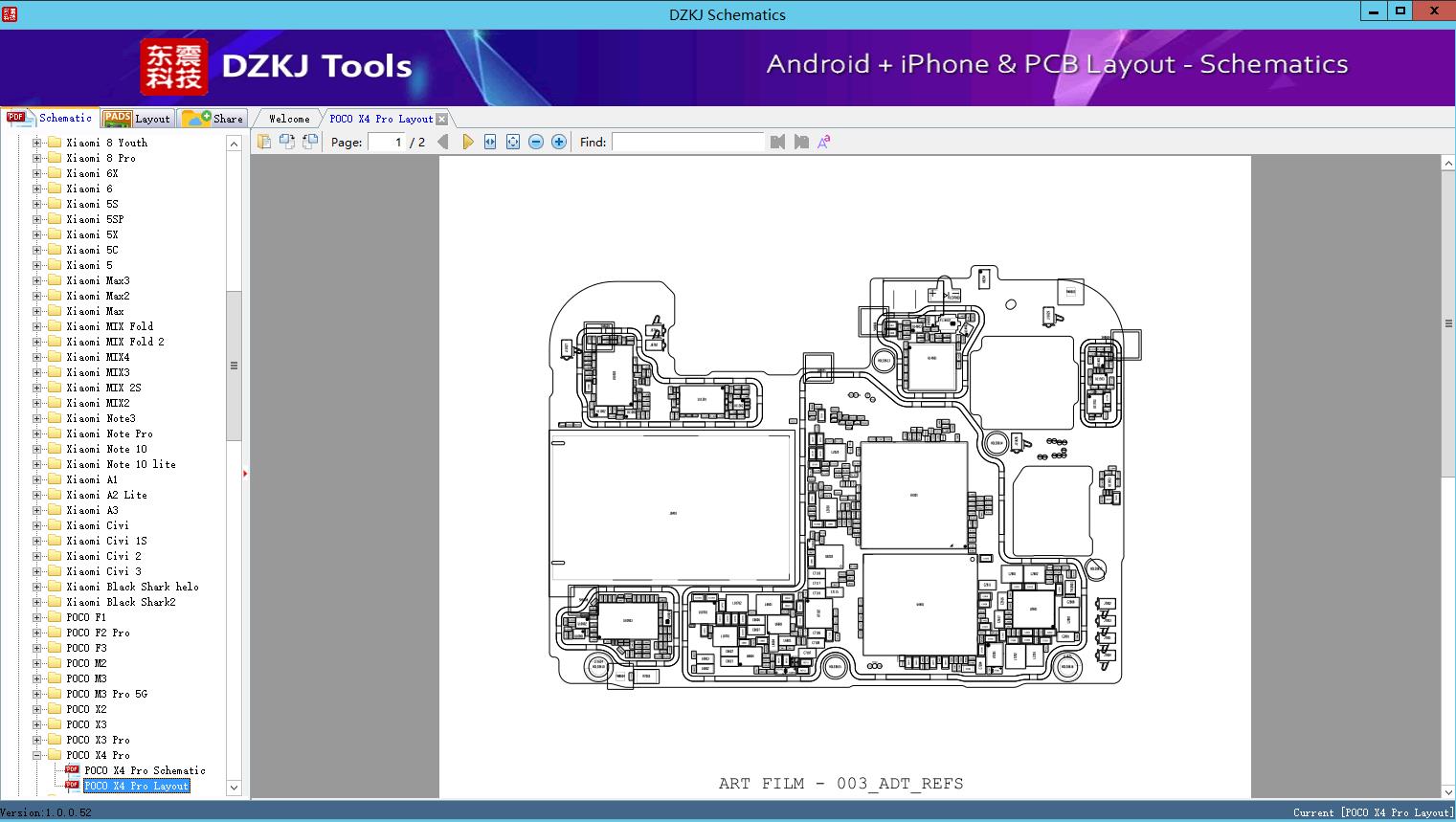The image size is (1456, 822).
Task: Click the POCO X4 Pro Schematic PDF icon
Action: pos(72,770)
